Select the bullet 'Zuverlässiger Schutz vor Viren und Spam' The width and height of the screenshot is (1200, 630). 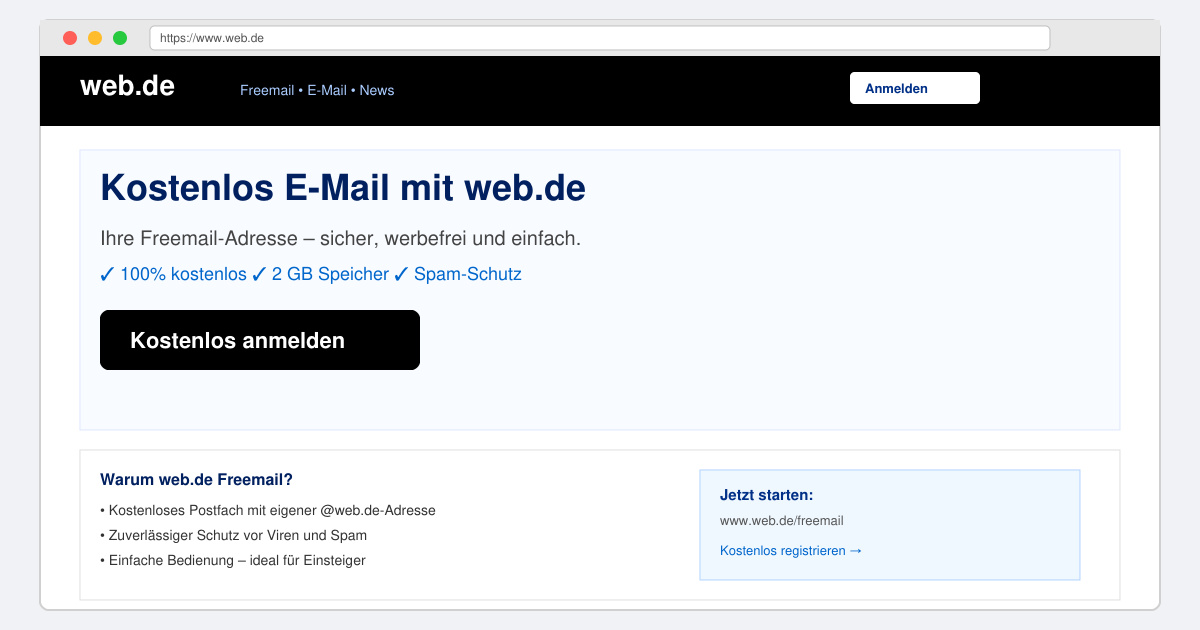click(x=234, y=535)
